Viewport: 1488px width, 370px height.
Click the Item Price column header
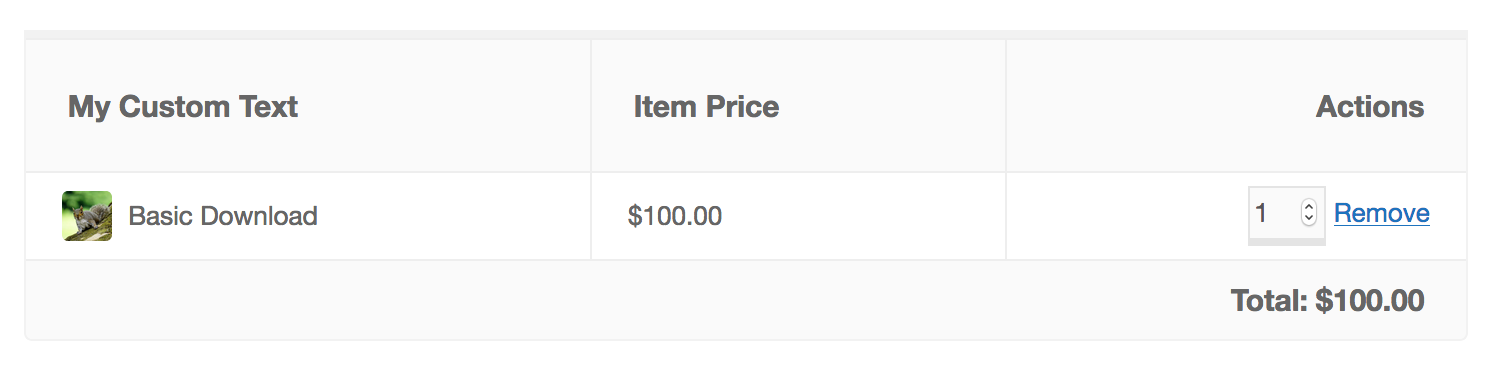(x=706, y=107)
